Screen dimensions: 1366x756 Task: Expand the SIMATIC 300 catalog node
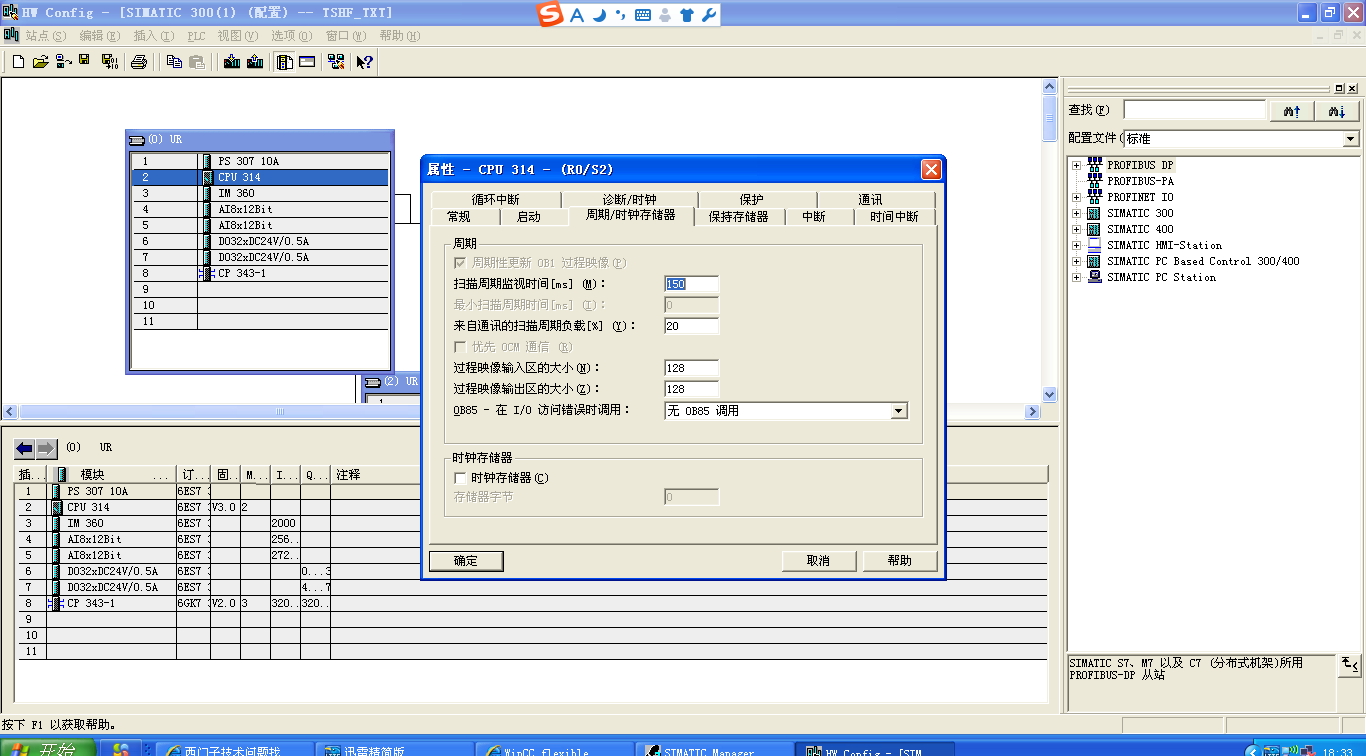[x=1076, y=213]
